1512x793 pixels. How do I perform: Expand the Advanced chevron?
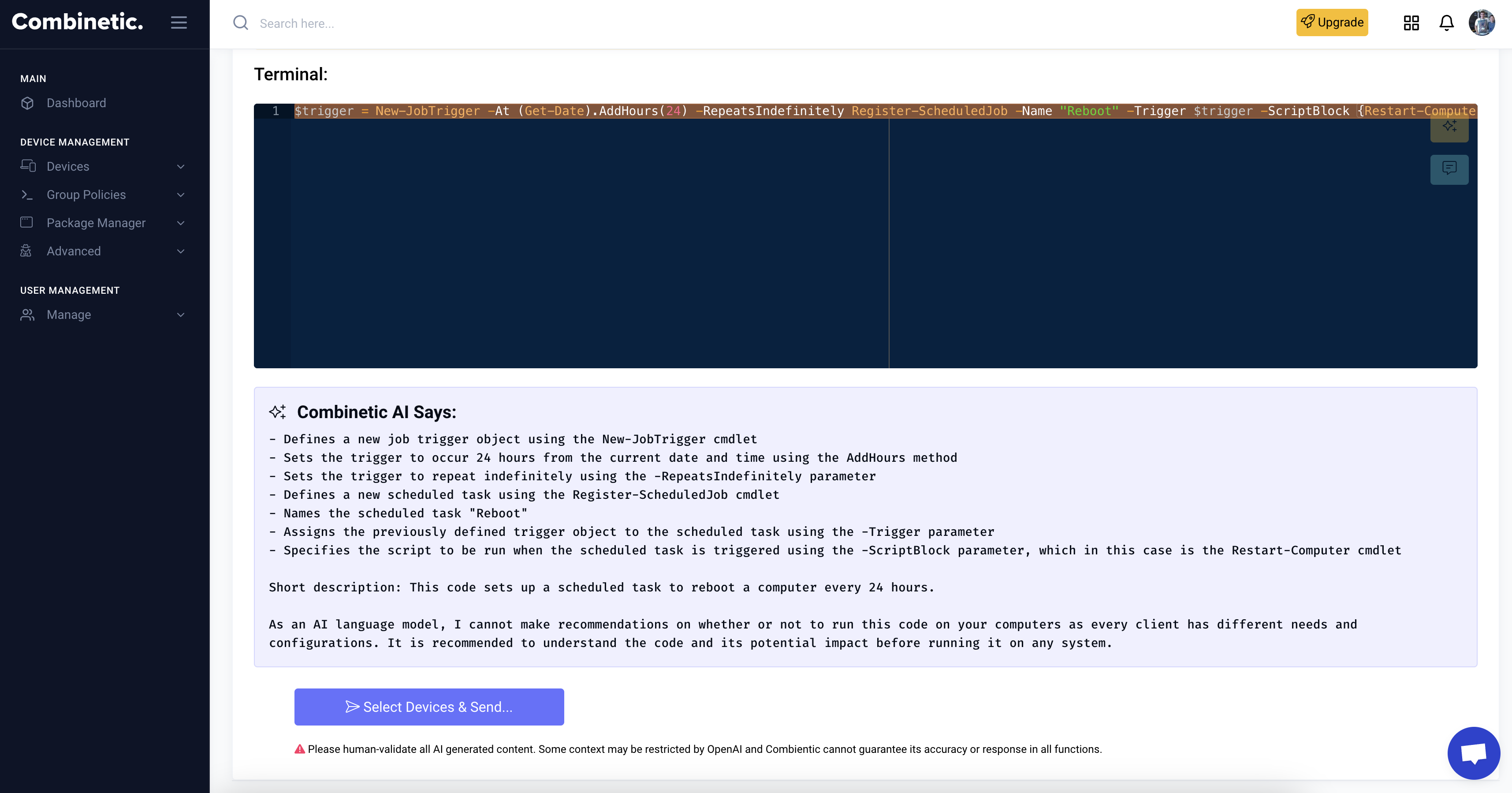coord(181,251)
